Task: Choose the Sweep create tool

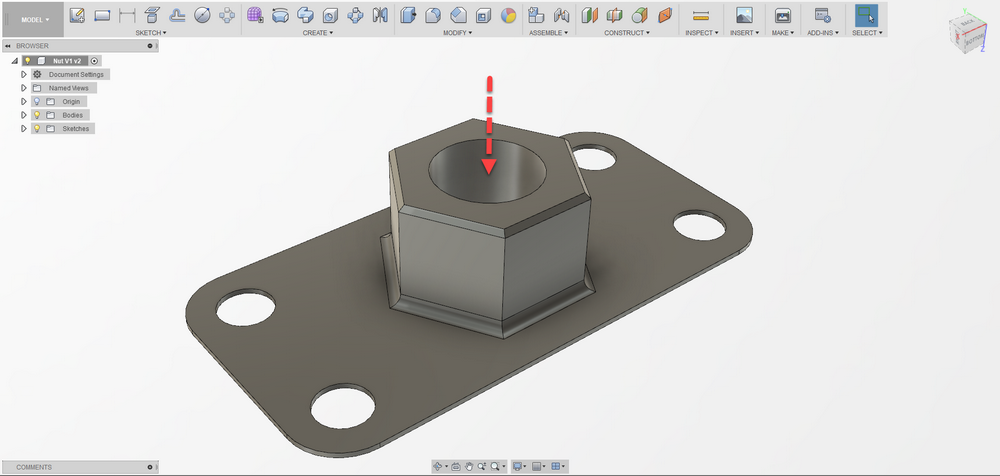Action: [x=305, y=15]
